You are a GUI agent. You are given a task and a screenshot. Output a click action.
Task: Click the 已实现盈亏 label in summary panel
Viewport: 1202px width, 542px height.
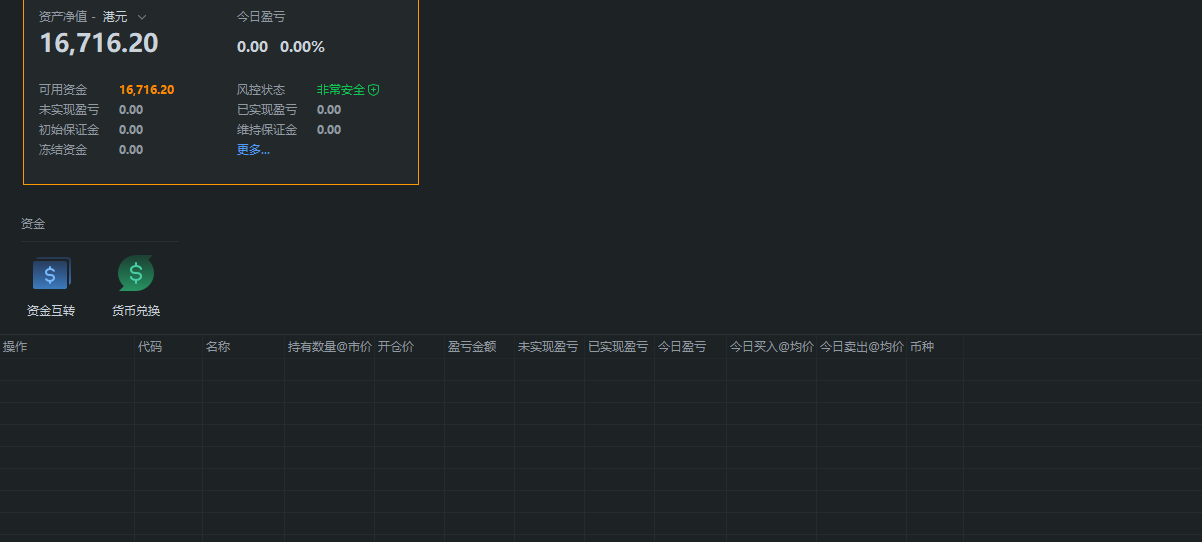tap(267, 110)
